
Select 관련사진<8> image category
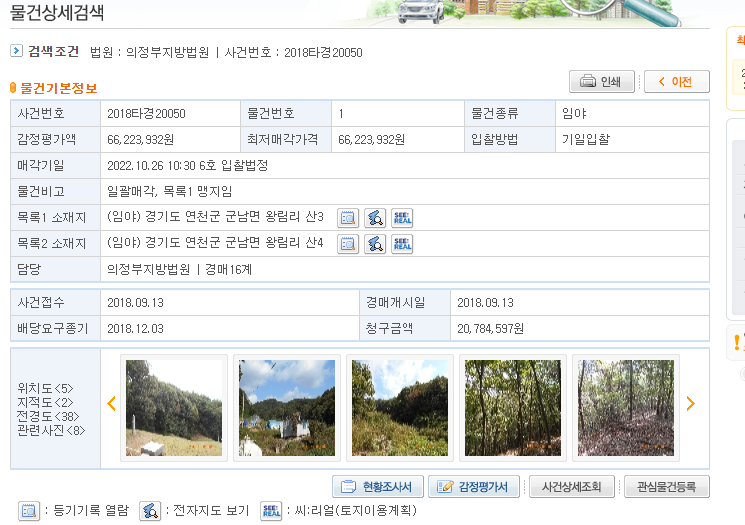(51, 430)
